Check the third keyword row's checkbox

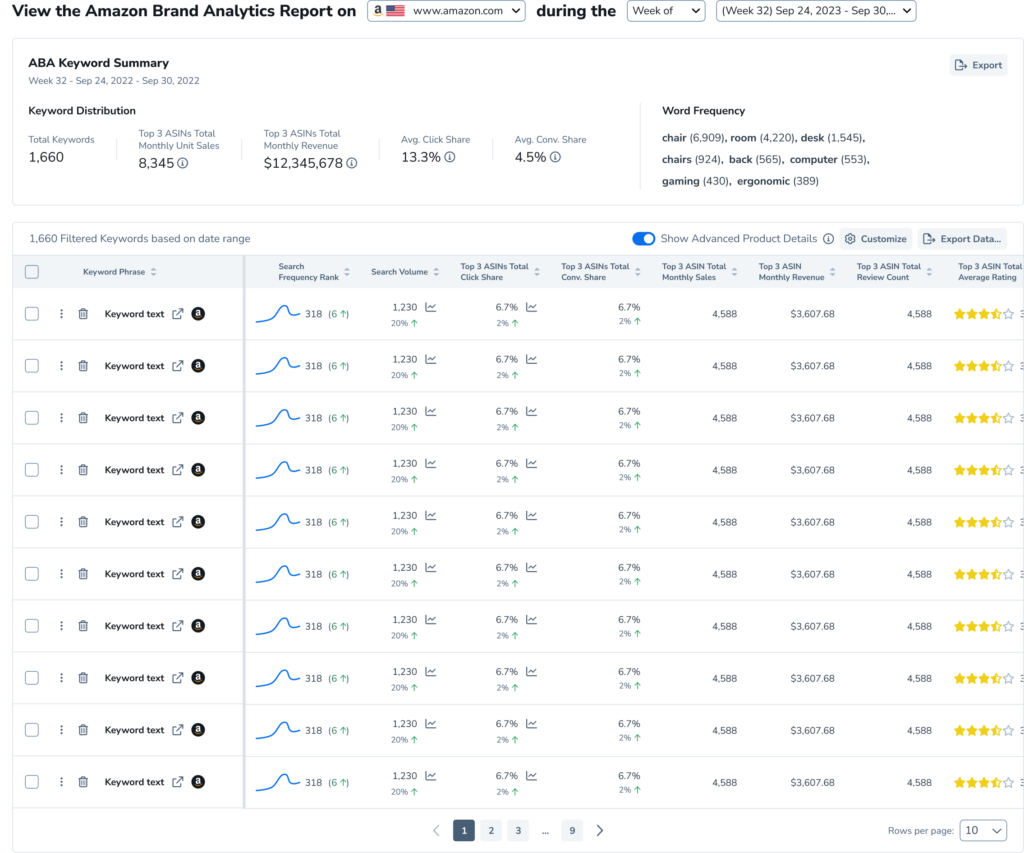click(x=32, y=418)
